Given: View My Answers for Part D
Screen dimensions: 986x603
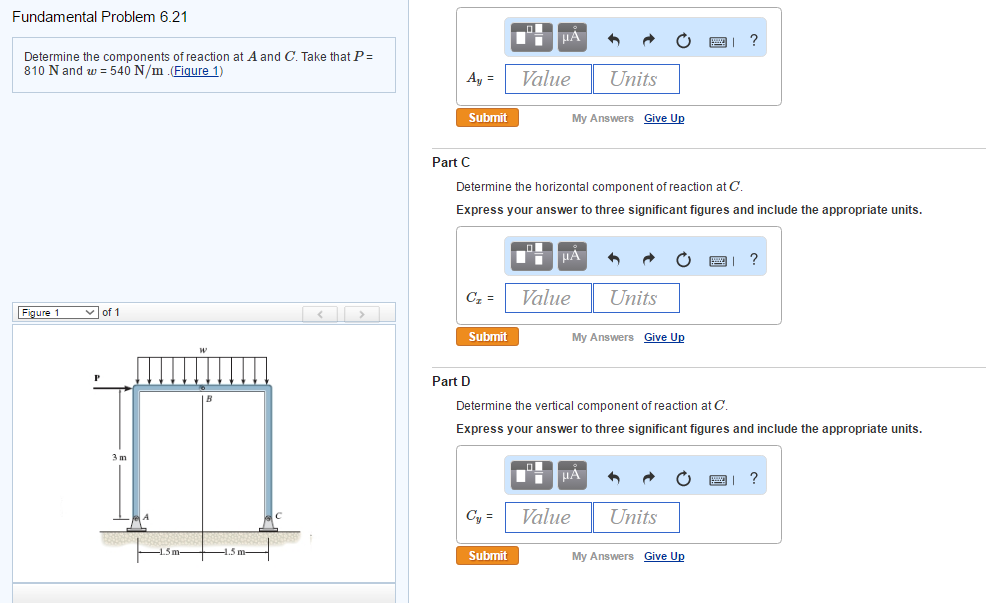Looking at the screenshot, I should [602, 556].
